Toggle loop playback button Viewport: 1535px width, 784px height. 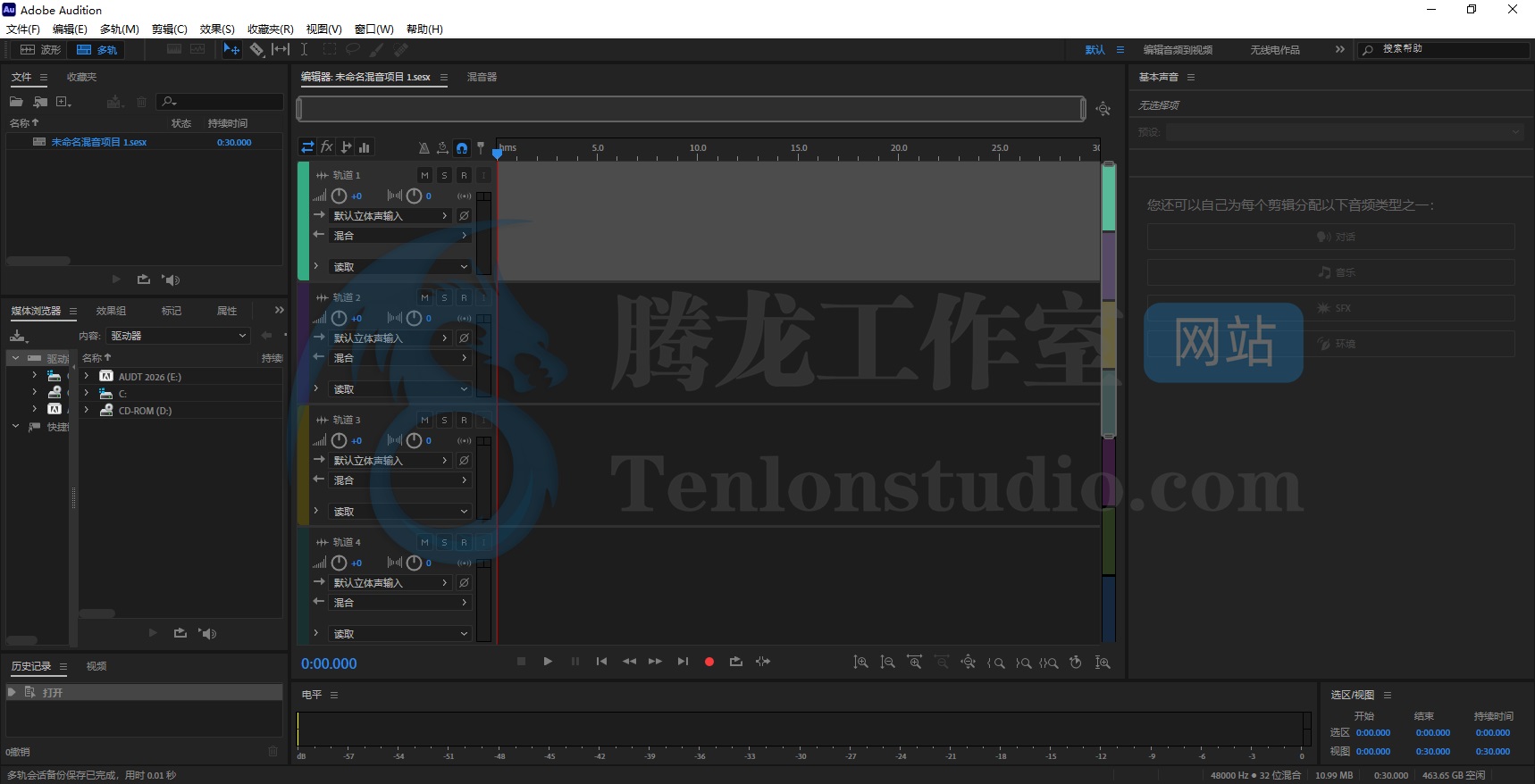click(x=736, y=662)
